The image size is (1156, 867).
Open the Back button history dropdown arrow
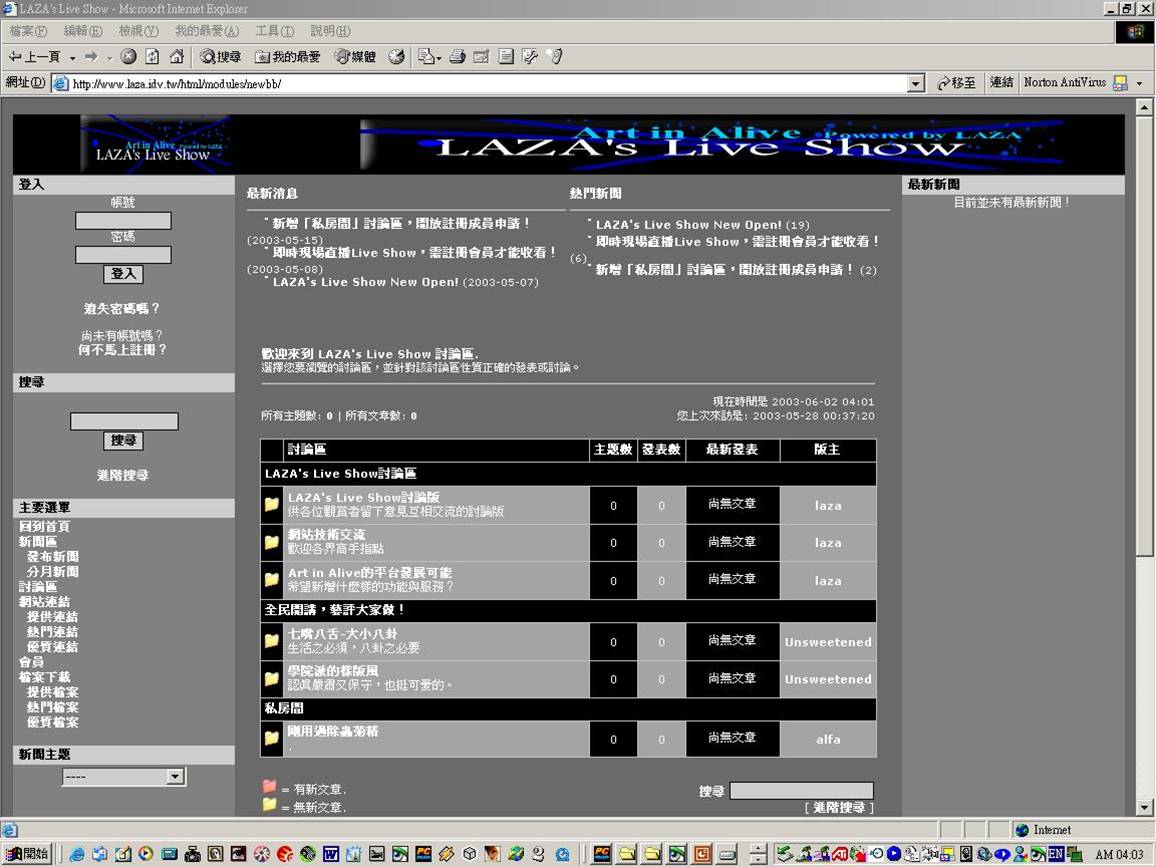coord(72,58)
